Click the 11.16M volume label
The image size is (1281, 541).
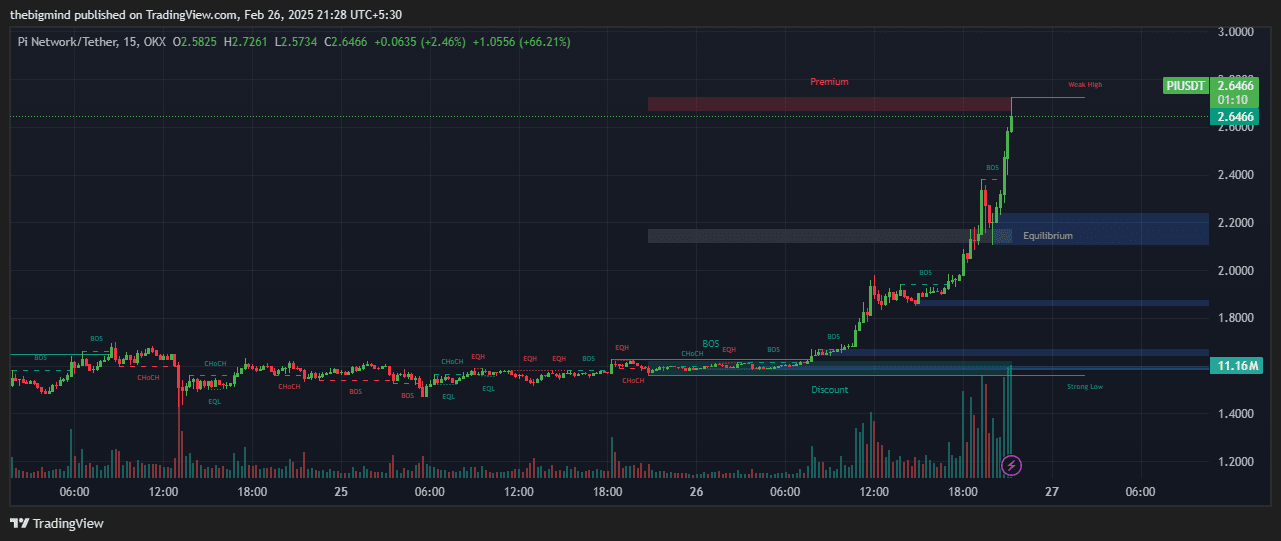pos(1235,366)
